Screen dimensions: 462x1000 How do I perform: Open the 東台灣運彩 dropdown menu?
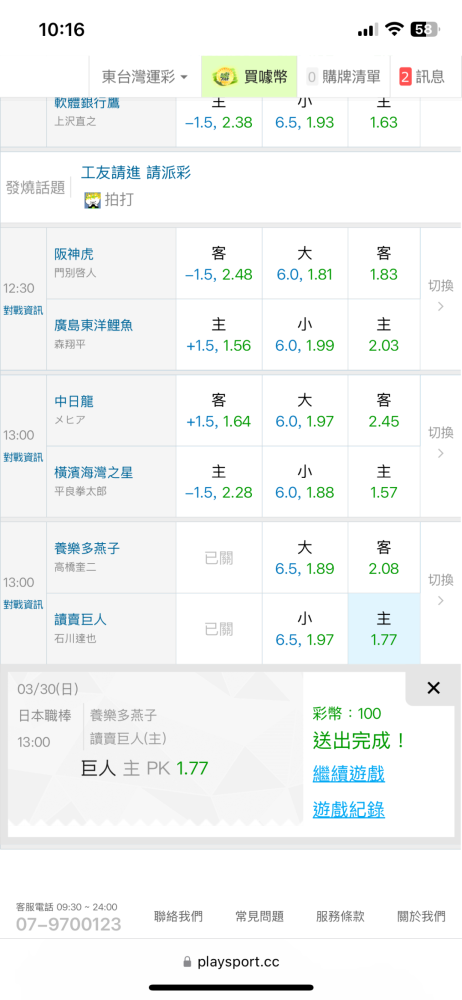pos(145,77)
